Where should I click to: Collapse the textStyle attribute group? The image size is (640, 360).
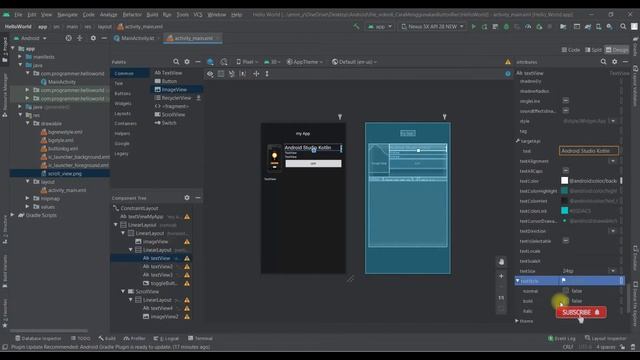click(518, 281)
